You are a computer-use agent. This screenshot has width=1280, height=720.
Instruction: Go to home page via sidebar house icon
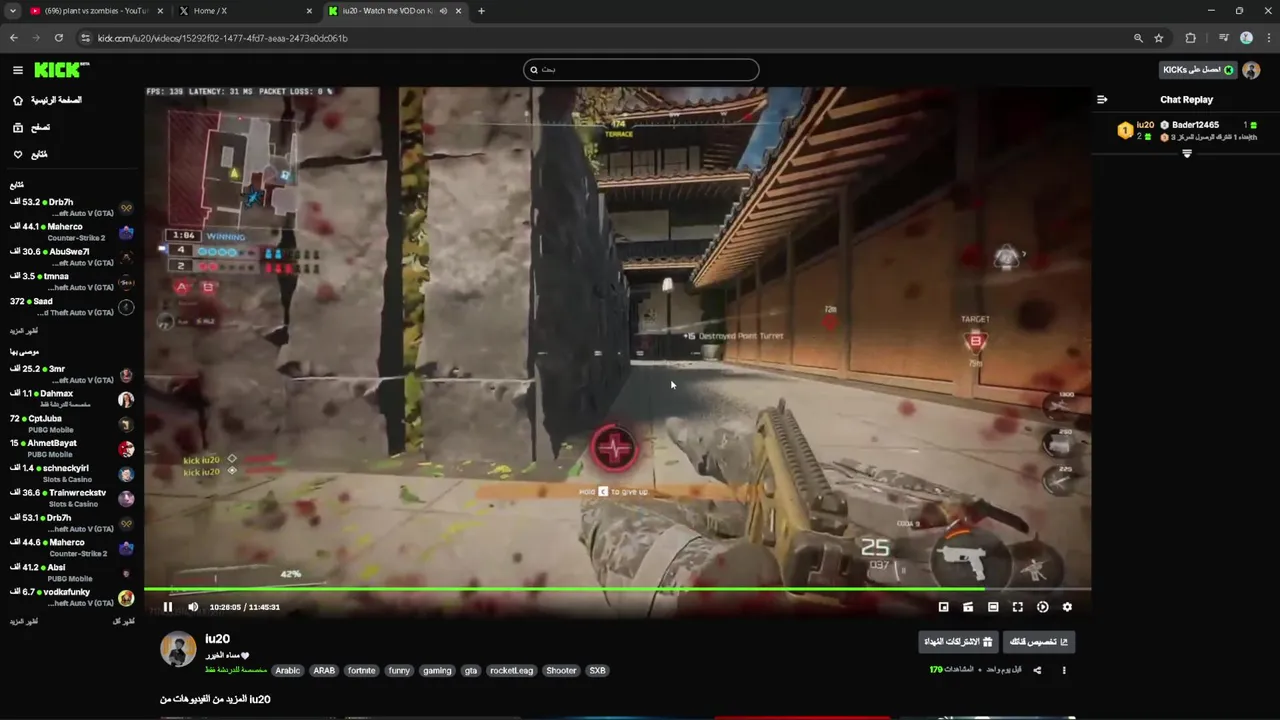tap(18, 100)
